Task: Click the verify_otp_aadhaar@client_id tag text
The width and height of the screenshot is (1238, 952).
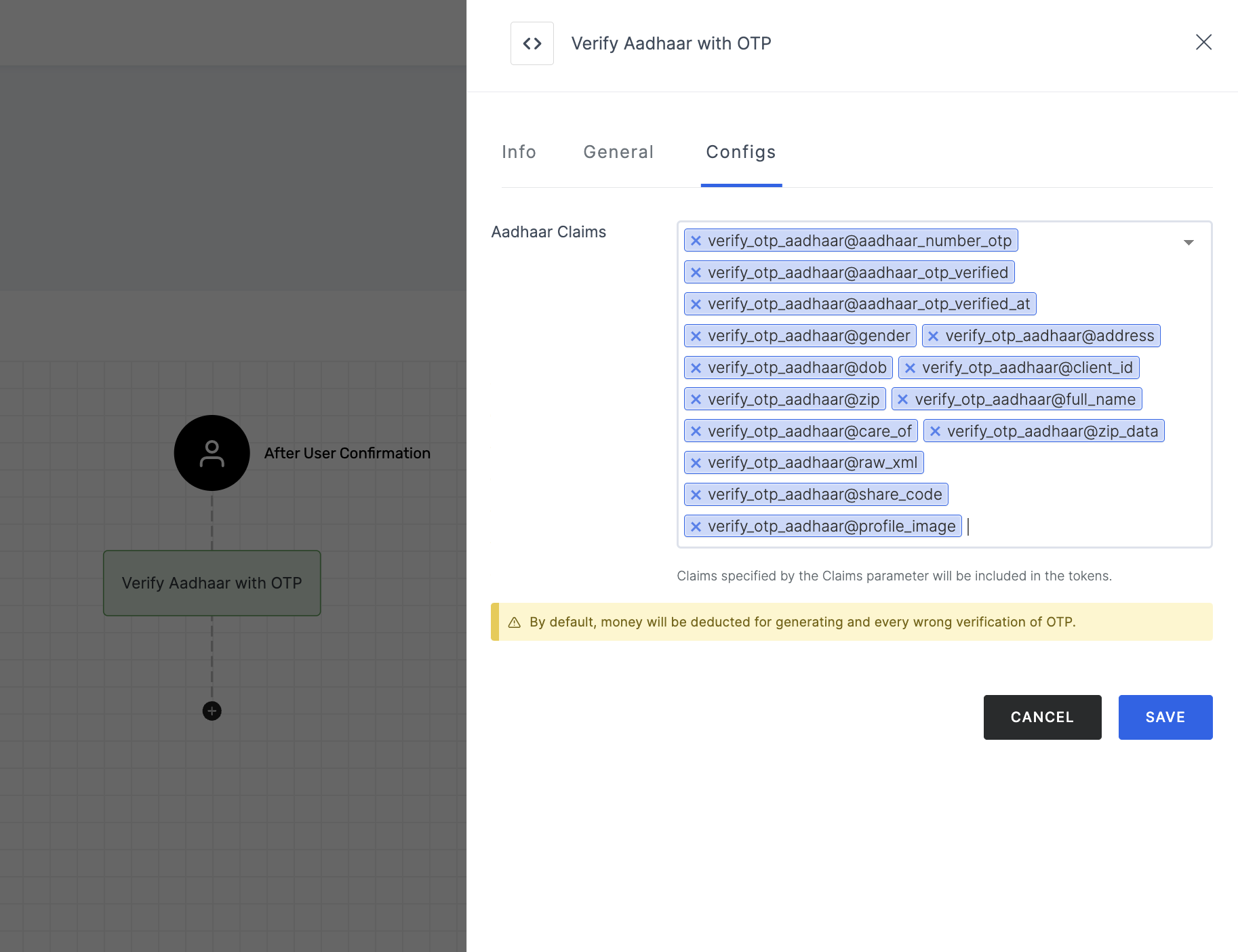Action: (1027, 368)
